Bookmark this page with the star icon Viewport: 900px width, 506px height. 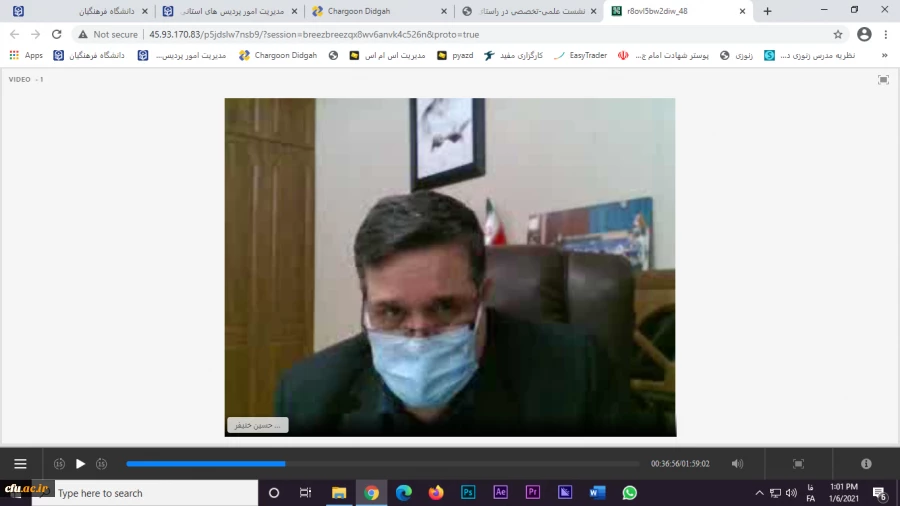click(x=838, y=34)
